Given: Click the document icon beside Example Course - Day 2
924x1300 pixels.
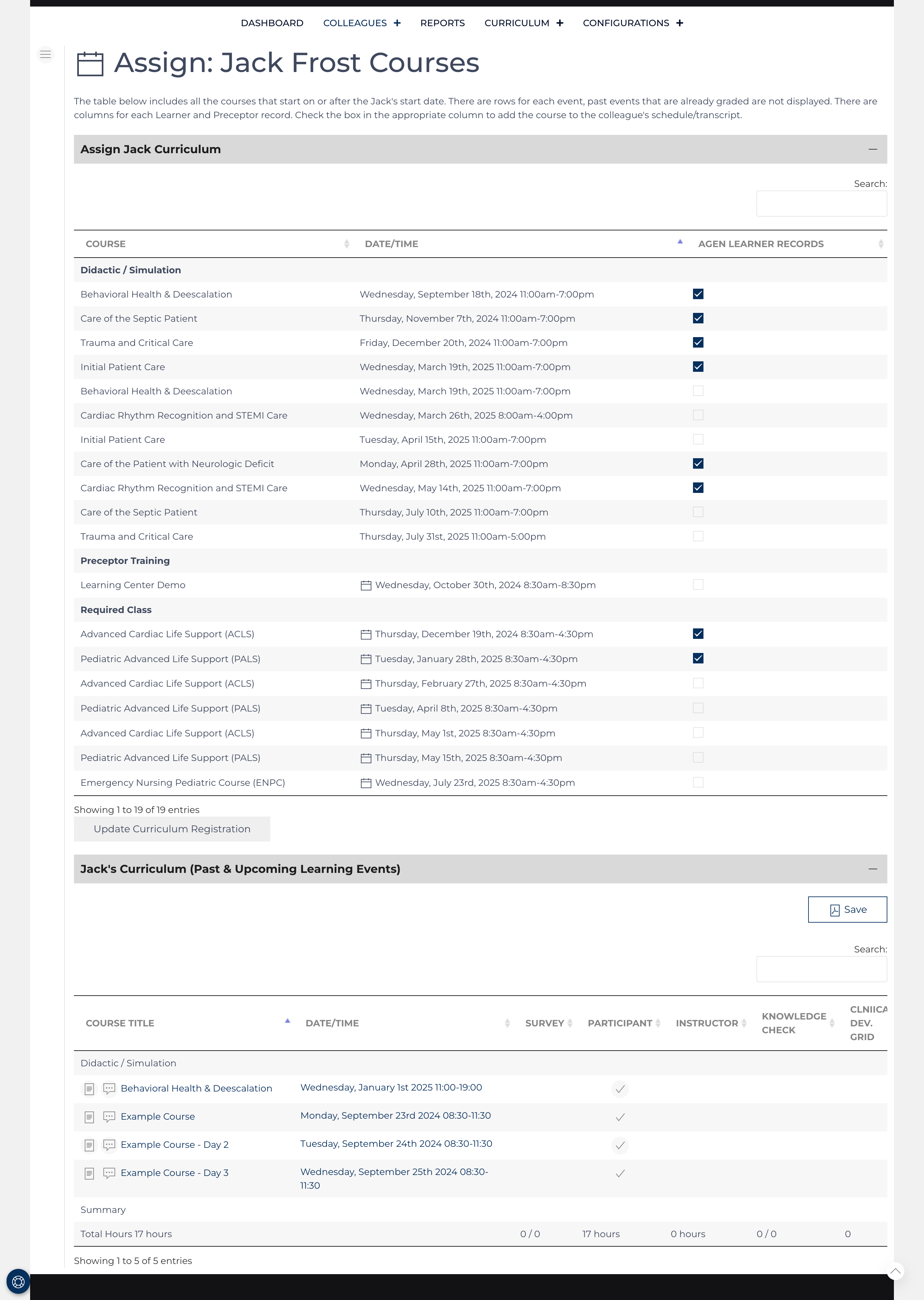Looking at the screenshot, I should click(89, 1145).
